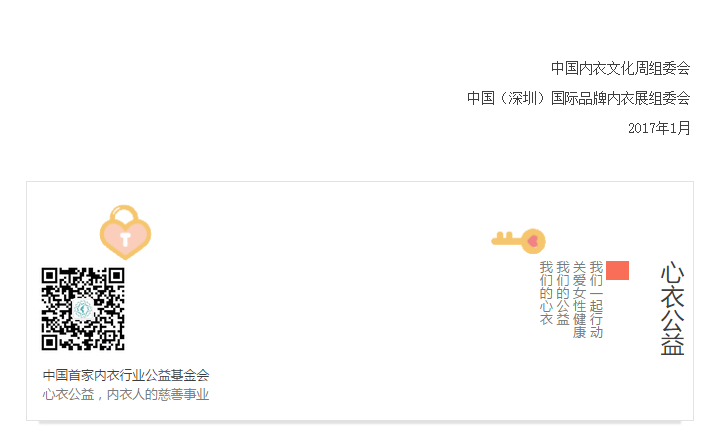Click the heart-shaped padlock icon

[x=126, y=232]
